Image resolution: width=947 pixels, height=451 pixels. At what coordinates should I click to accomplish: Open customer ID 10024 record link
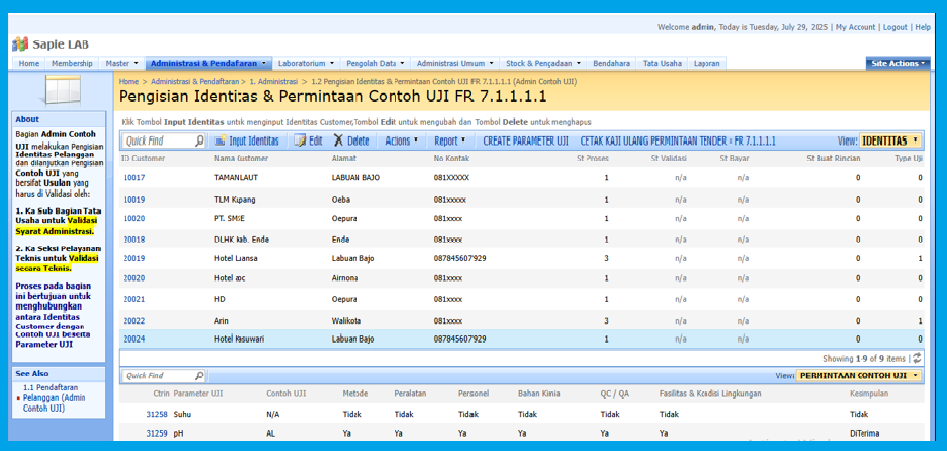point(134,339)
